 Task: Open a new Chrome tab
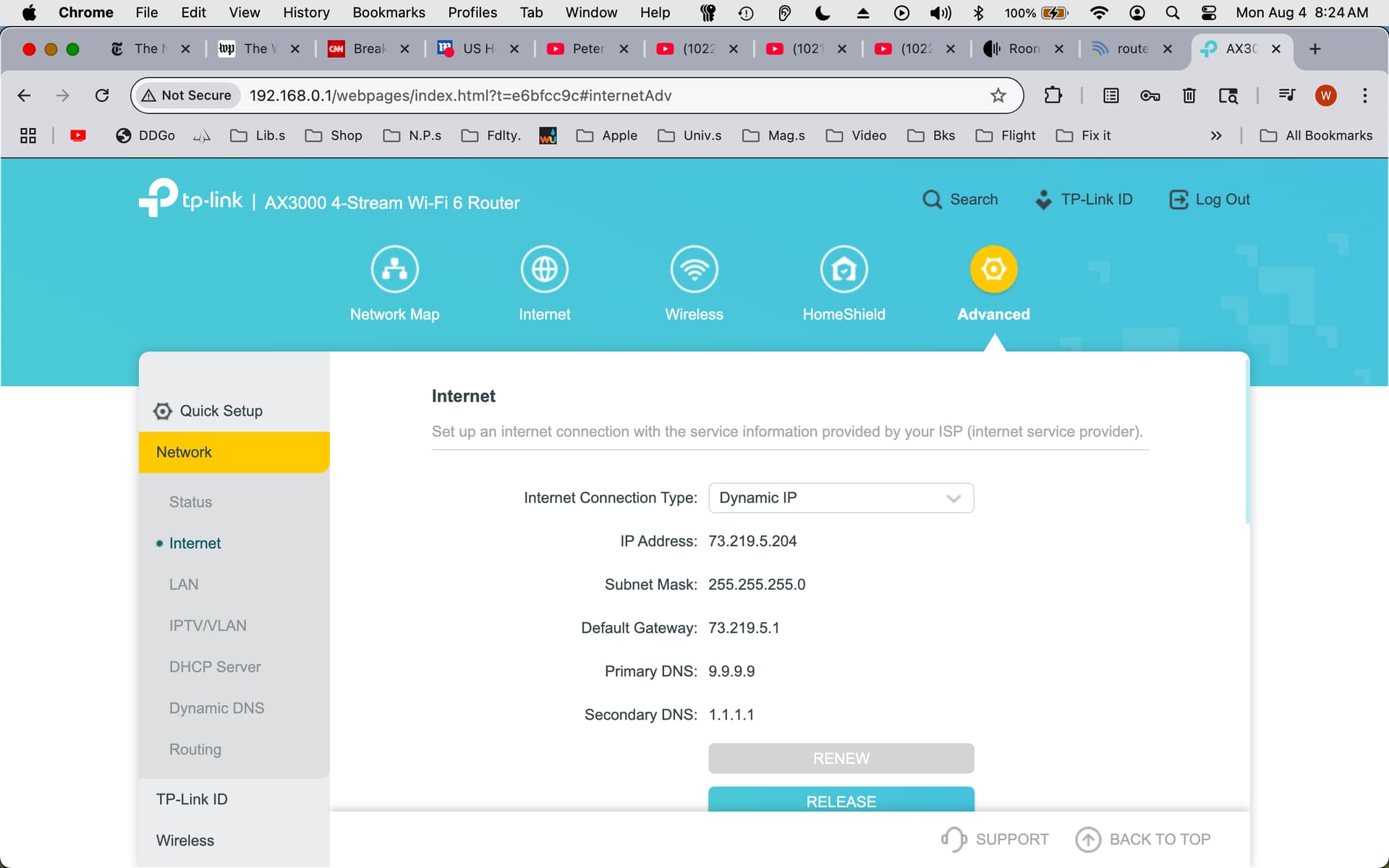click(x=1314, y=48)
